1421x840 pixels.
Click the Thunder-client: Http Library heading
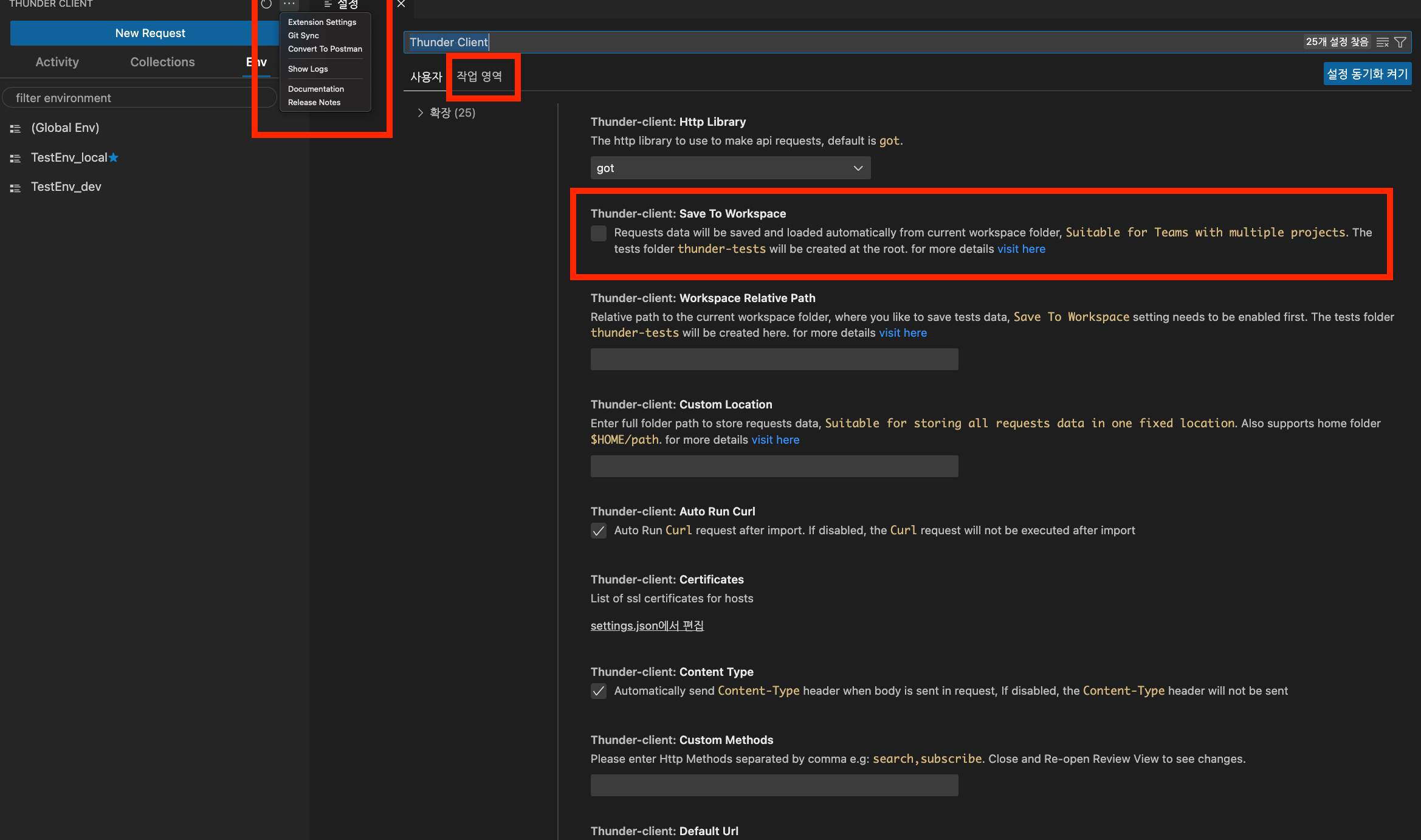coord(668,122)
